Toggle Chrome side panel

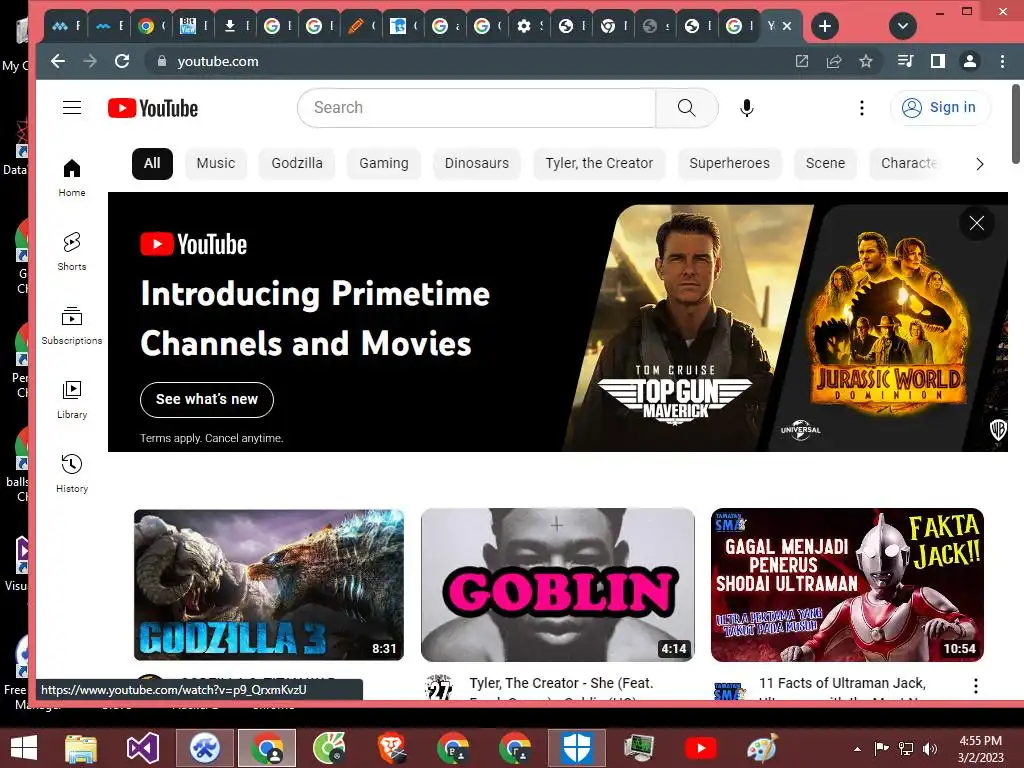(x=938, y=61)
